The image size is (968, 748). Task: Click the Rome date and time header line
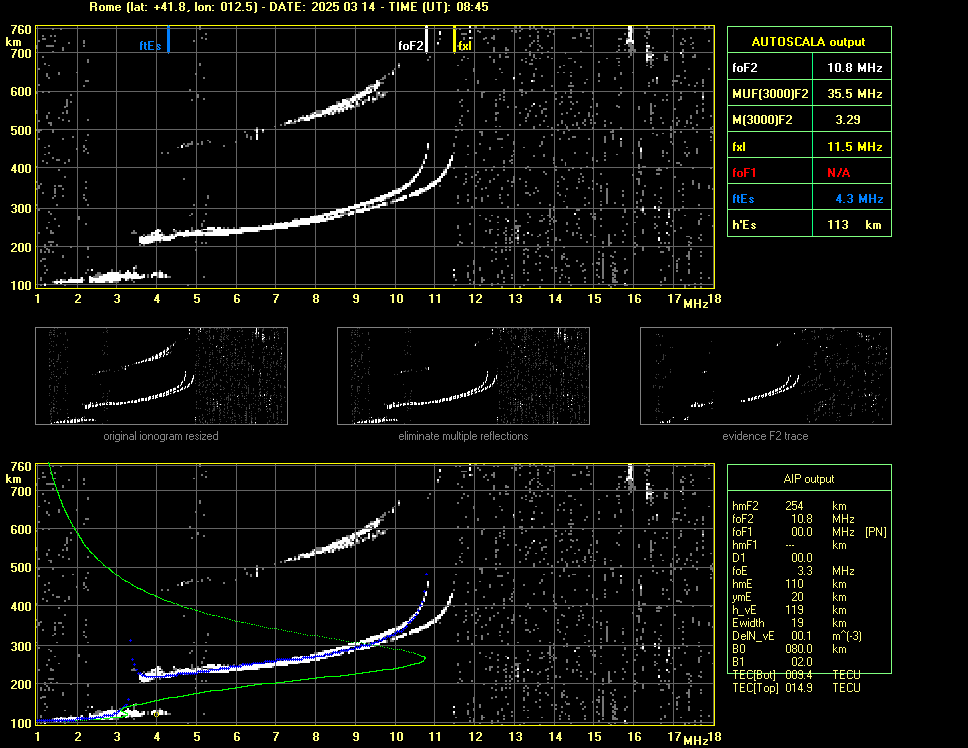tap(289, 7)
